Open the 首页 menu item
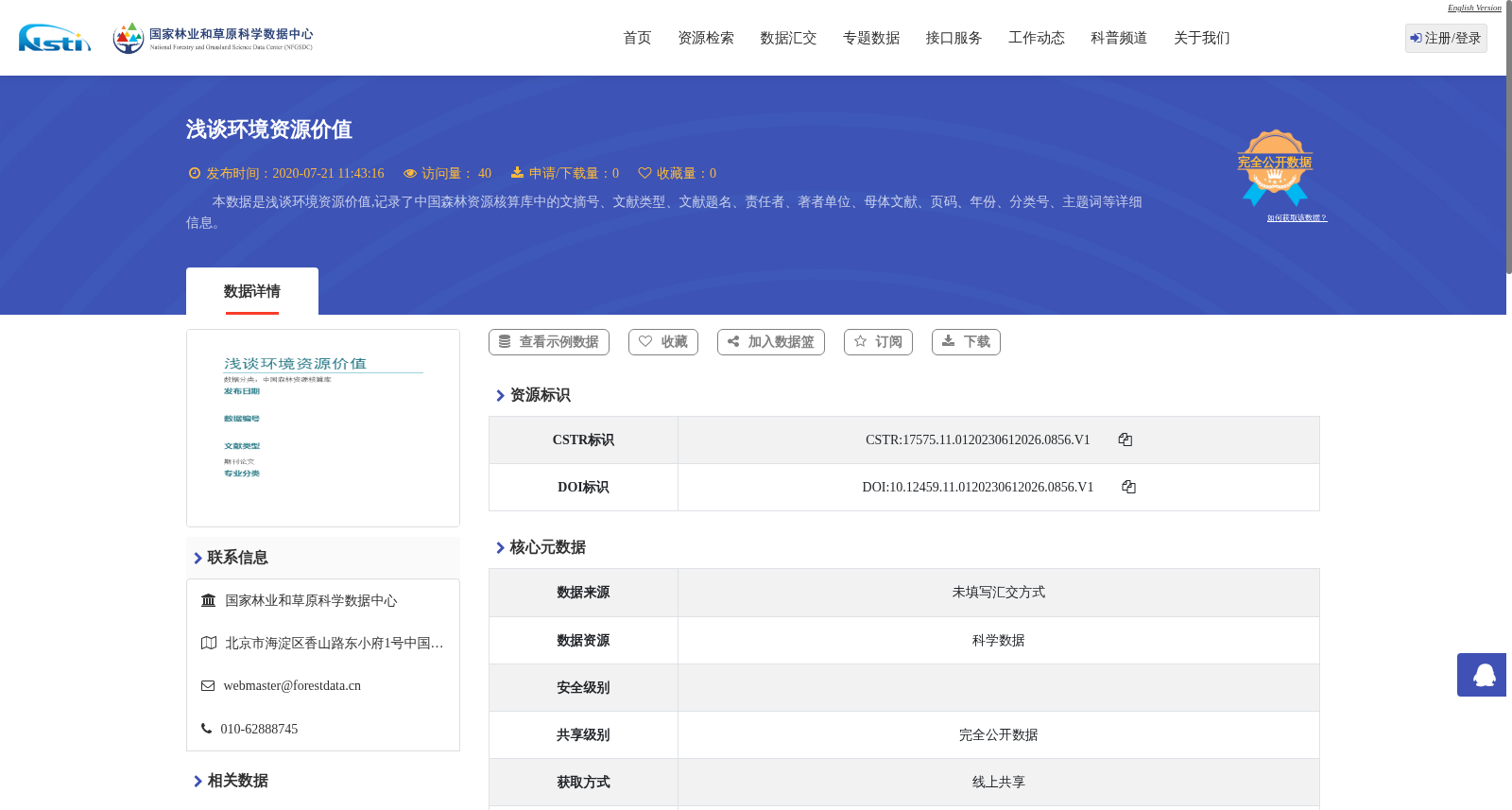This screenshot has height=810, width=1512. coord(637,38)
